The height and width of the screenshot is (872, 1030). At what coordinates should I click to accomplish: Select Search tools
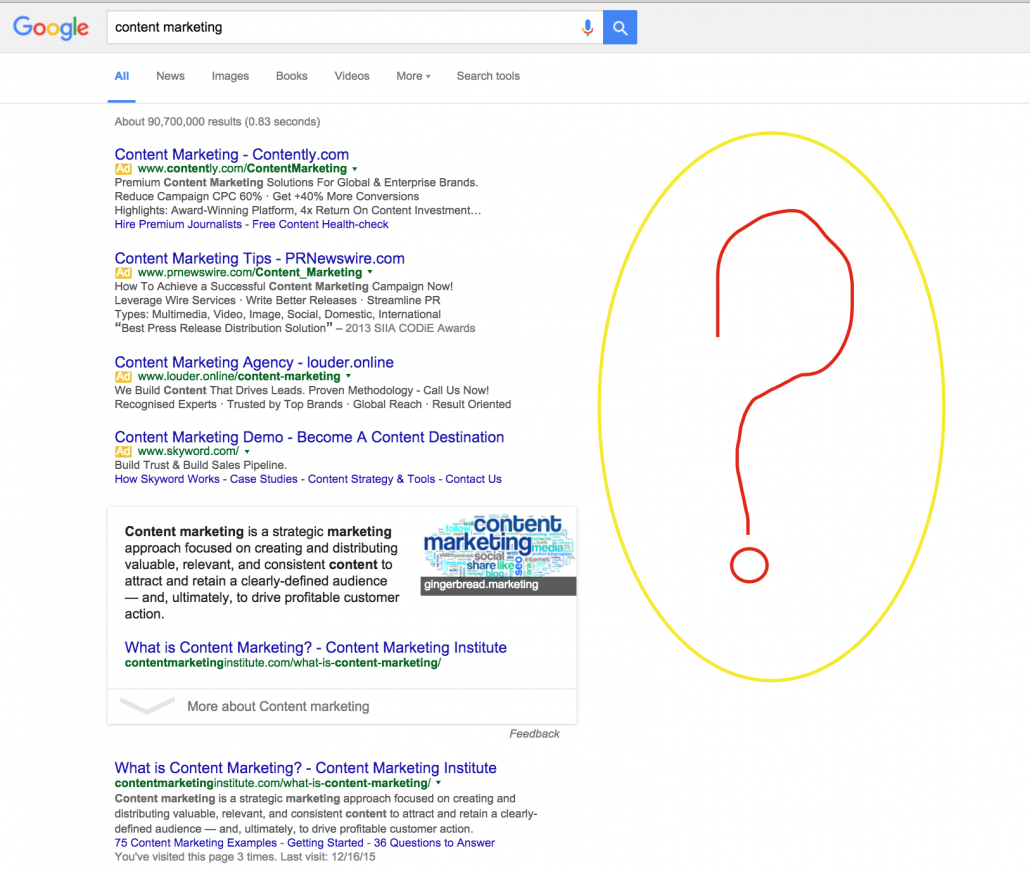488,76
